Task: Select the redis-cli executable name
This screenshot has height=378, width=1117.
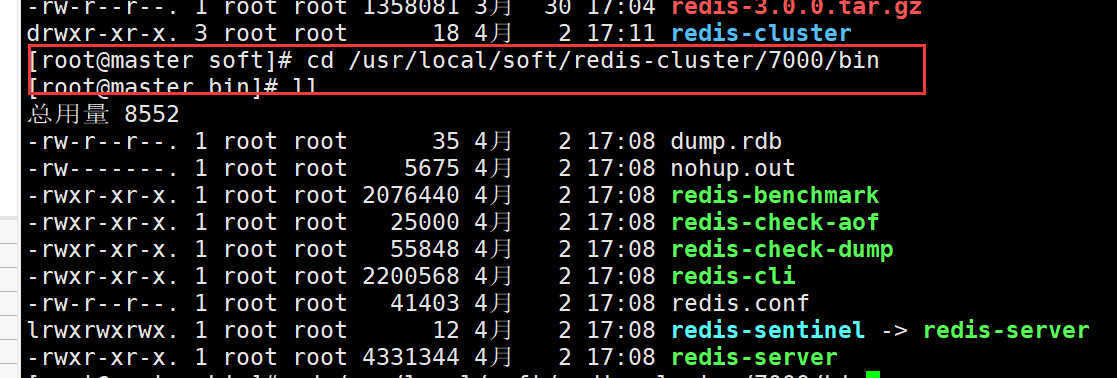Action: click(x=733, y=276)
